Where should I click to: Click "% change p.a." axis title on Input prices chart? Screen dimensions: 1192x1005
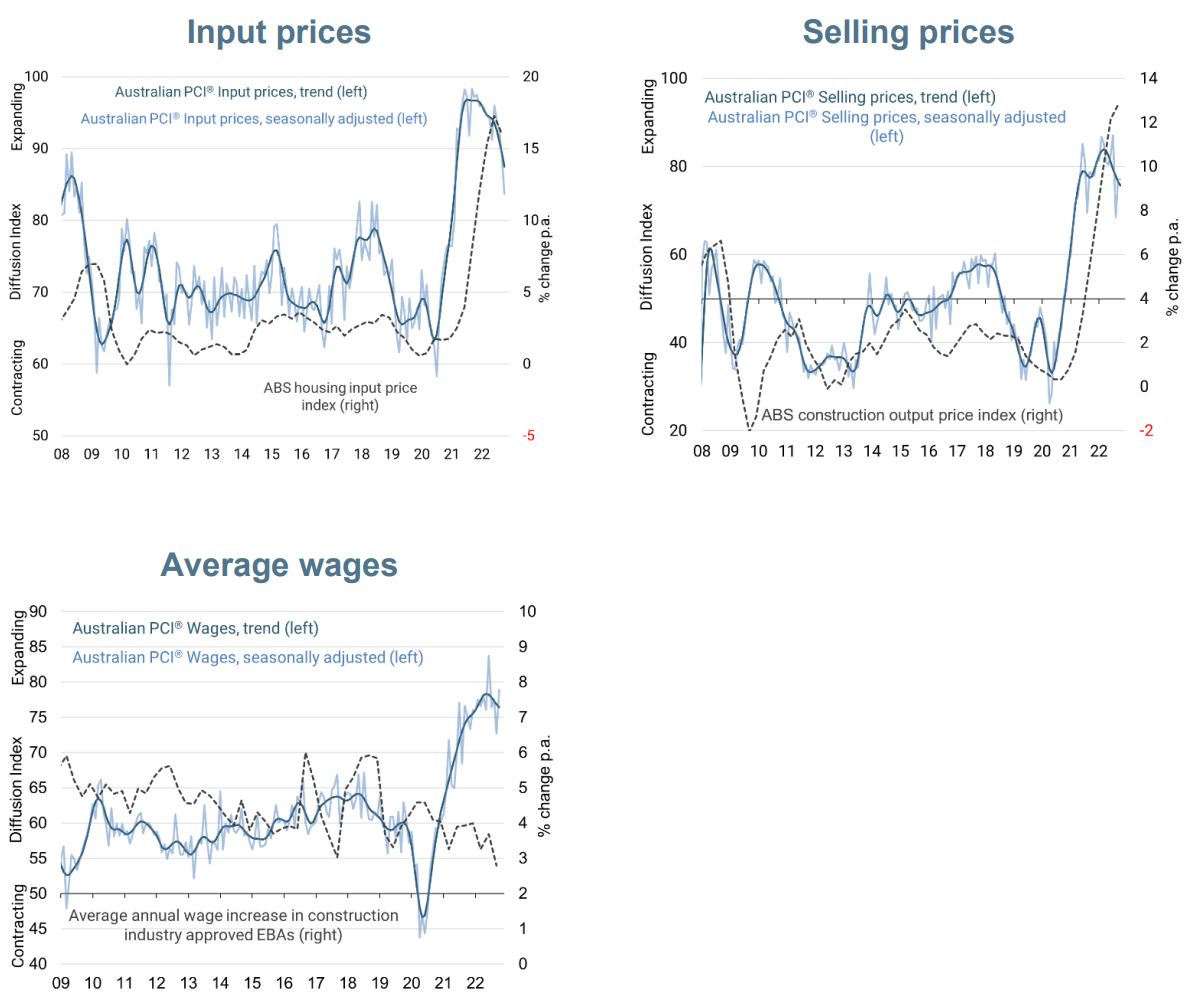tap(544, 255)
